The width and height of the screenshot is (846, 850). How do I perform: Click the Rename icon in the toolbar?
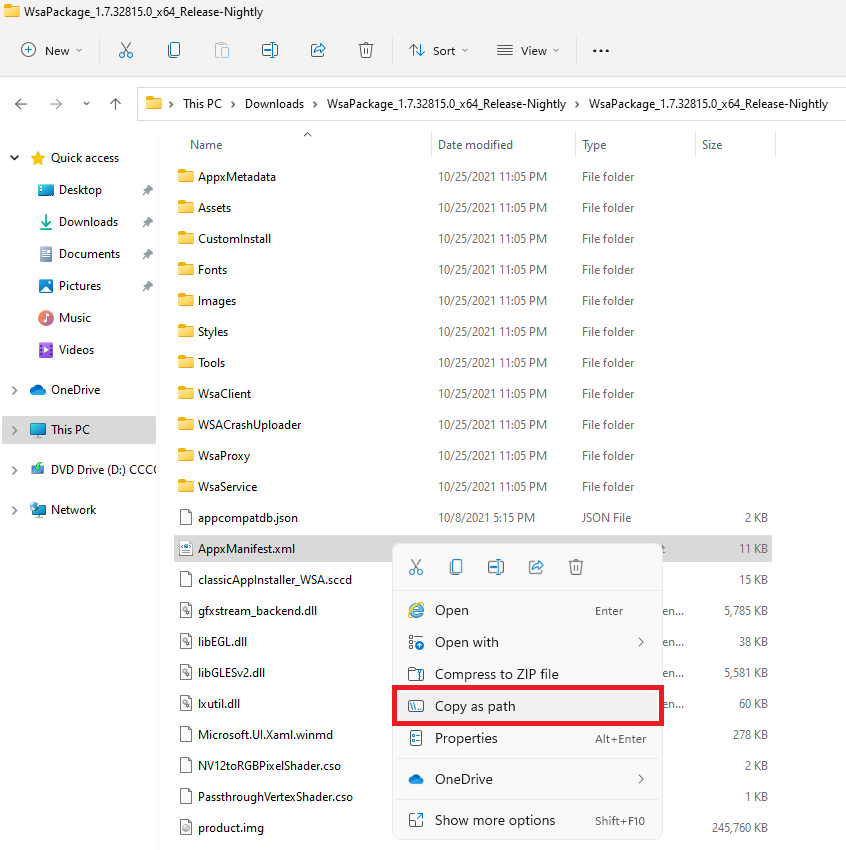(x=270, y=50)
